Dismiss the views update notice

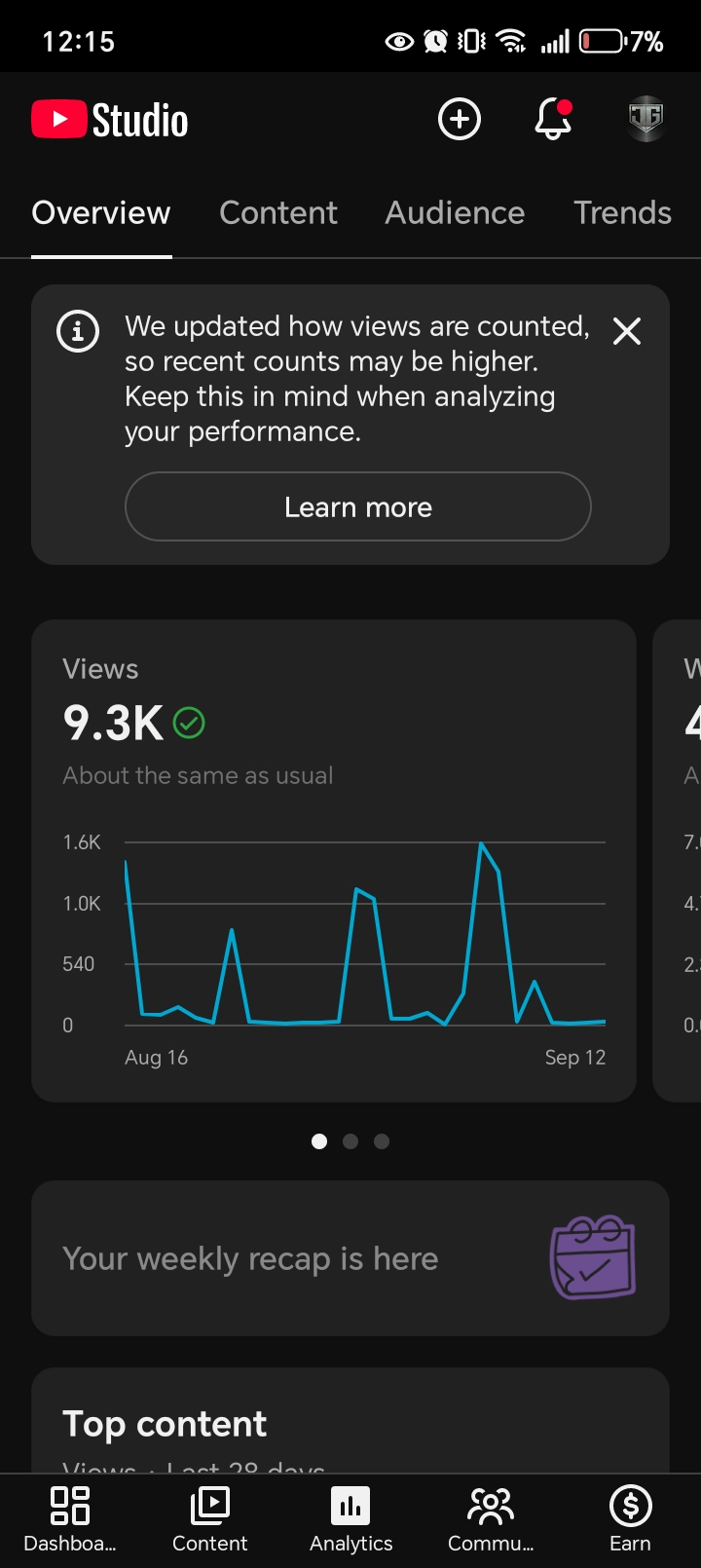click(627, 331)
